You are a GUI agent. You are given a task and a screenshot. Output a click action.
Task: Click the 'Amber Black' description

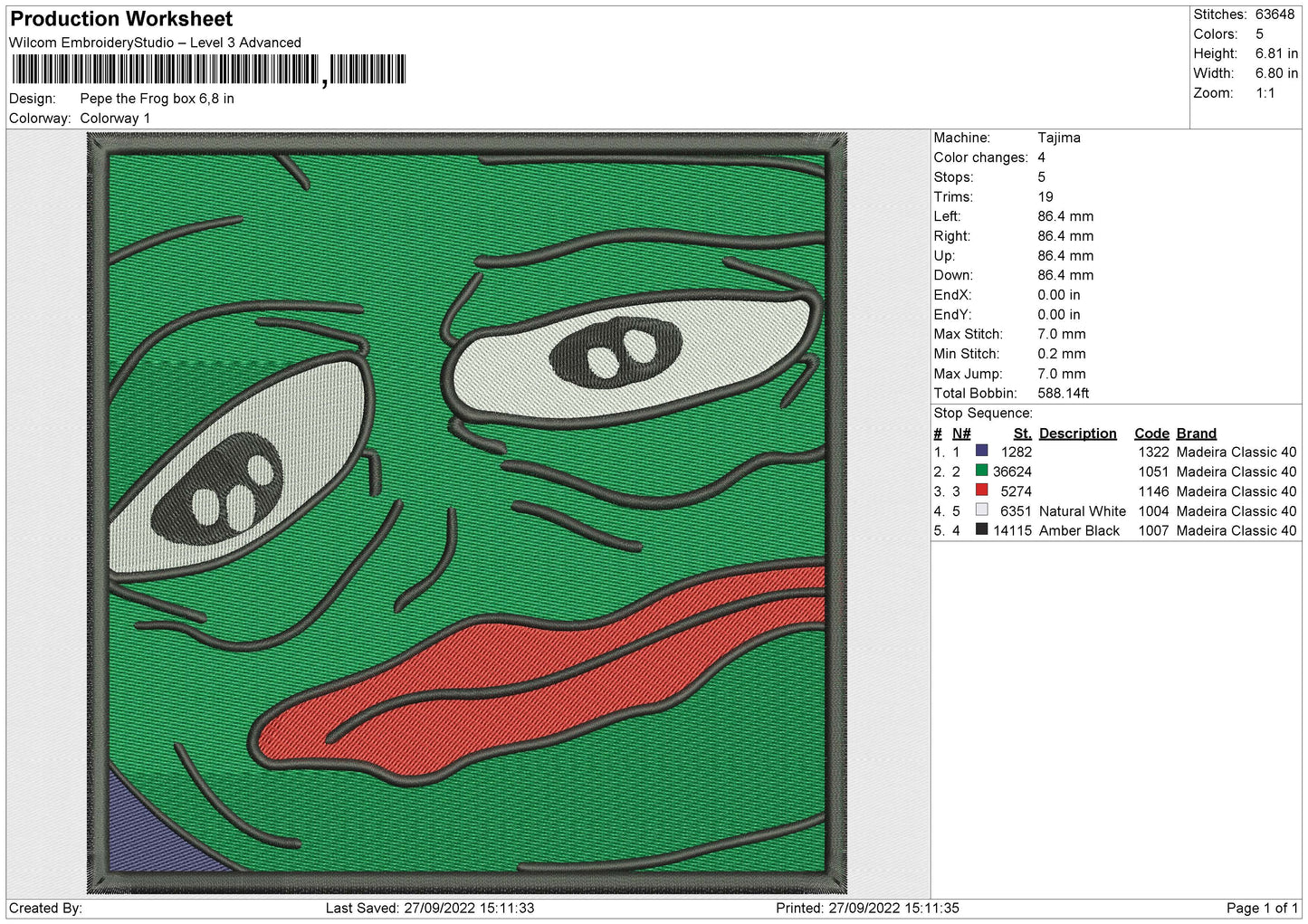point(1079,530)
